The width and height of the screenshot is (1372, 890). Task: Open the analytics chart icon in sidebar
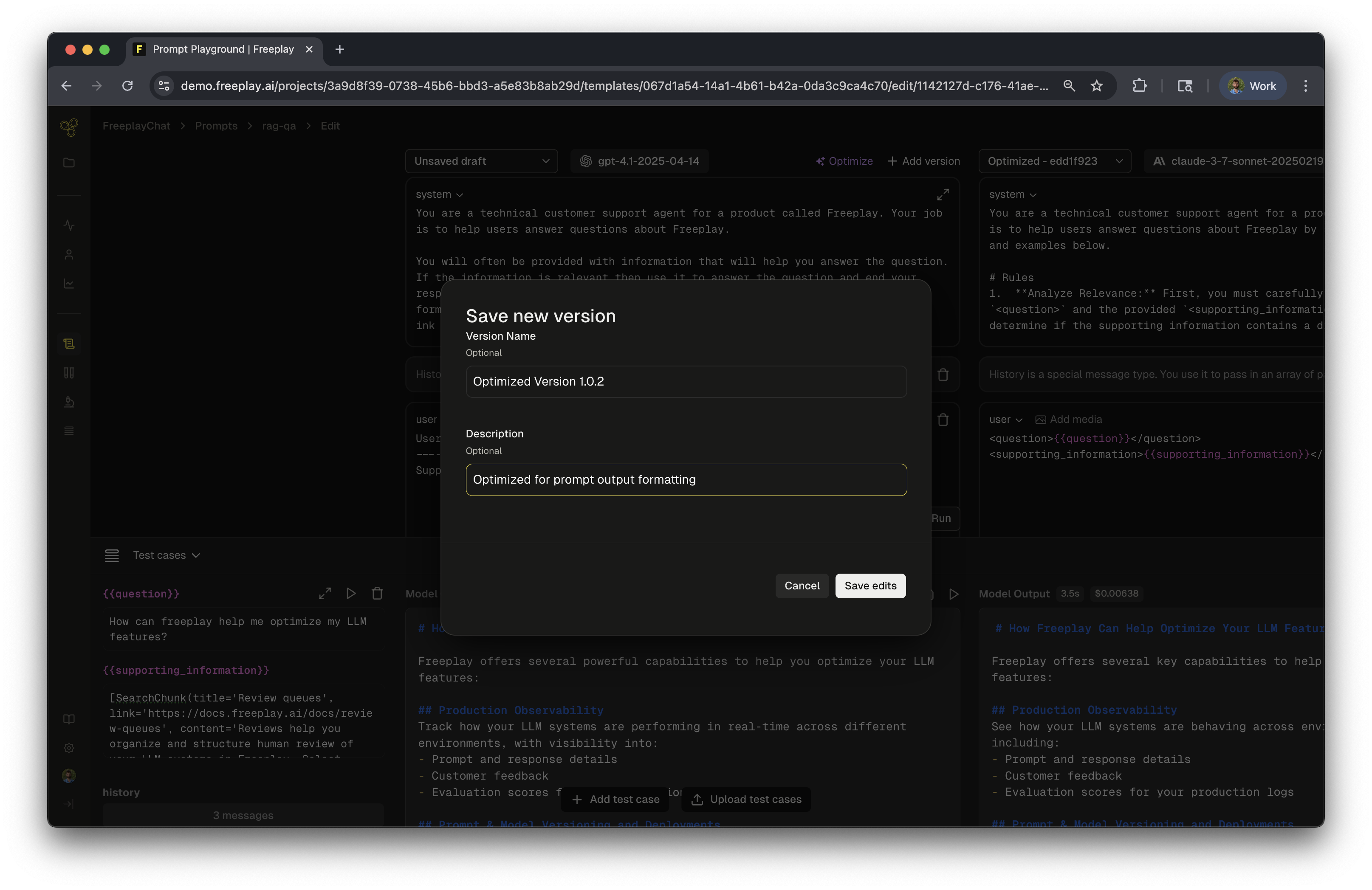coord(69,284)
